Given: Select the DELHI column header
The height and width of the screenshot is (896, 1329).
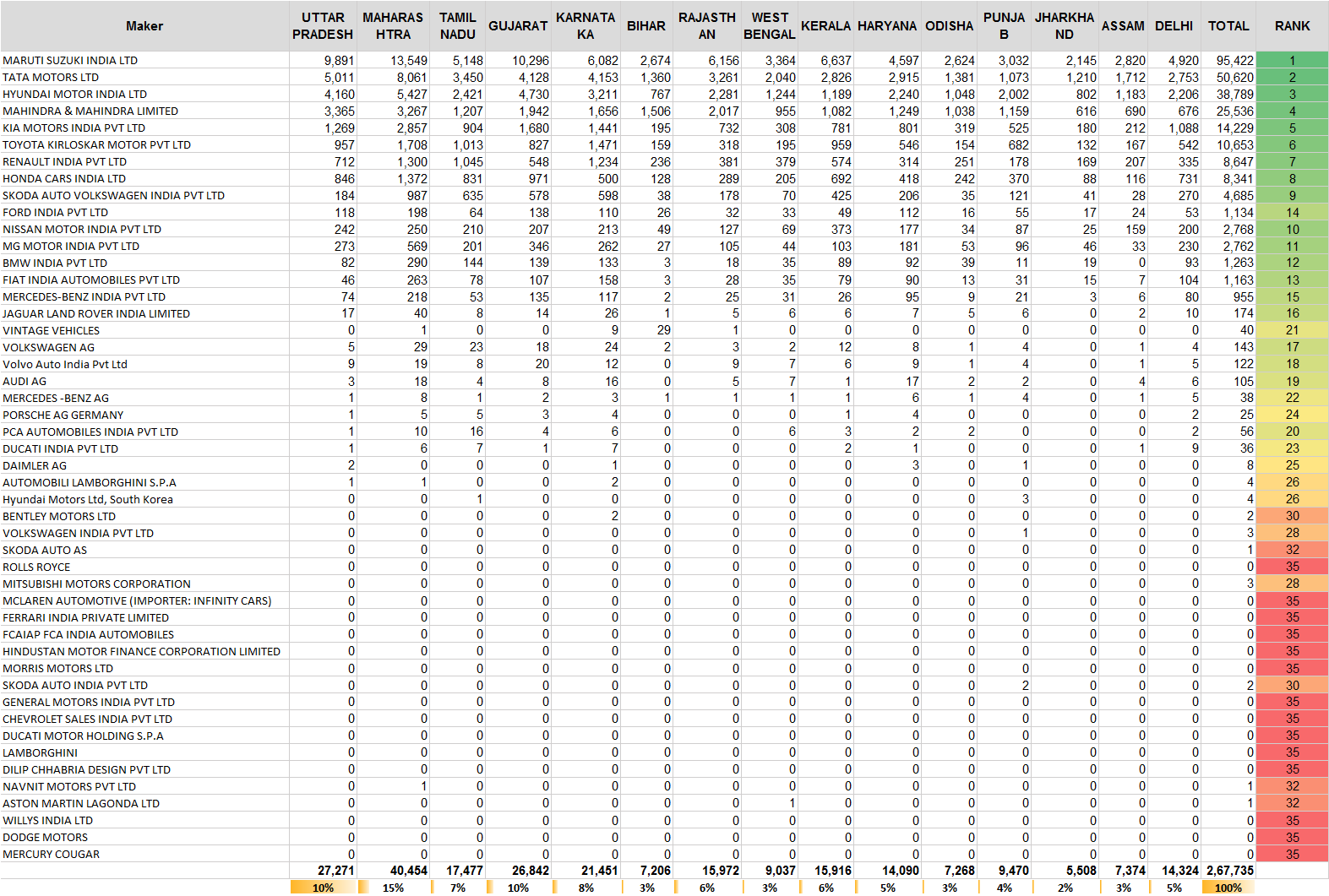Looking at the screenshot, I should (x=1174, y=26).
